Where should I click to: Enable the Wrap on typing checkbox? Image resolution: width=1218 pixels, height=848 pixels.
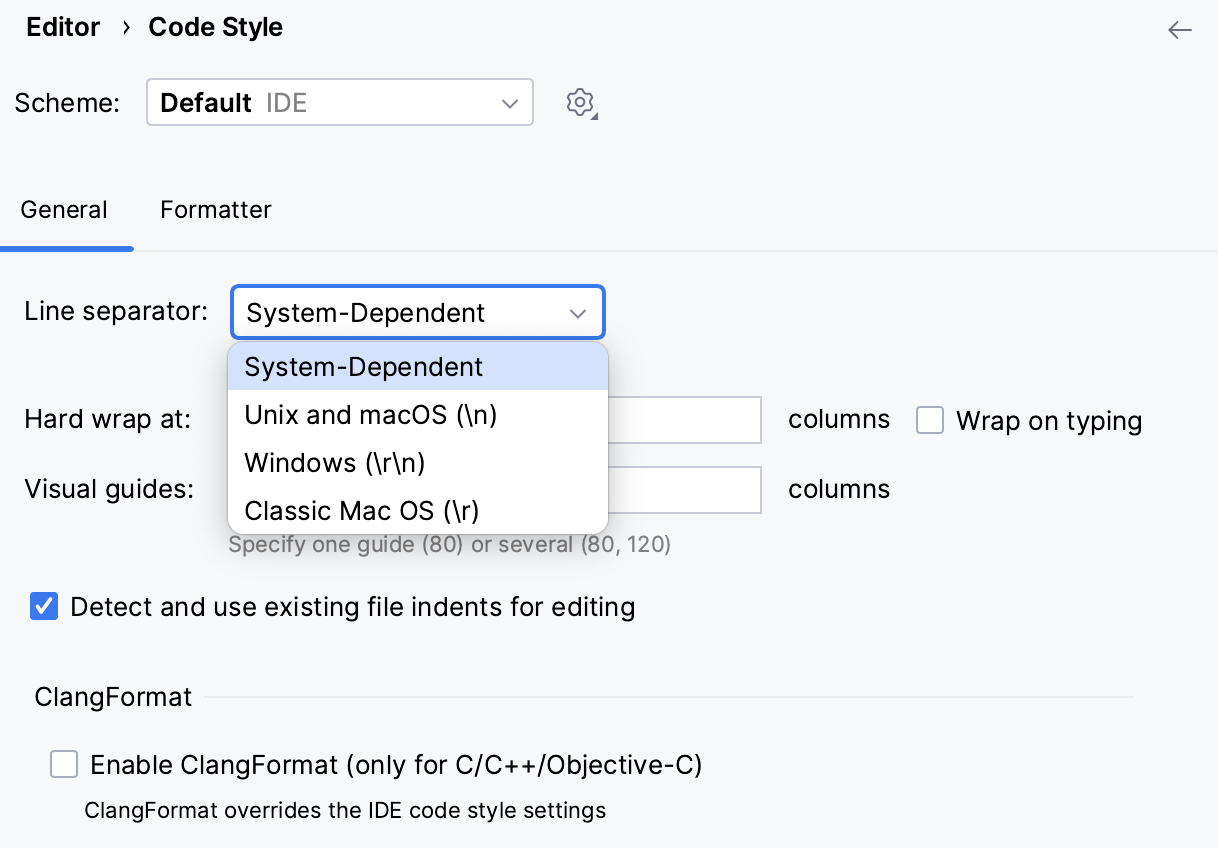pyautogui.click(x=929, y=420)
